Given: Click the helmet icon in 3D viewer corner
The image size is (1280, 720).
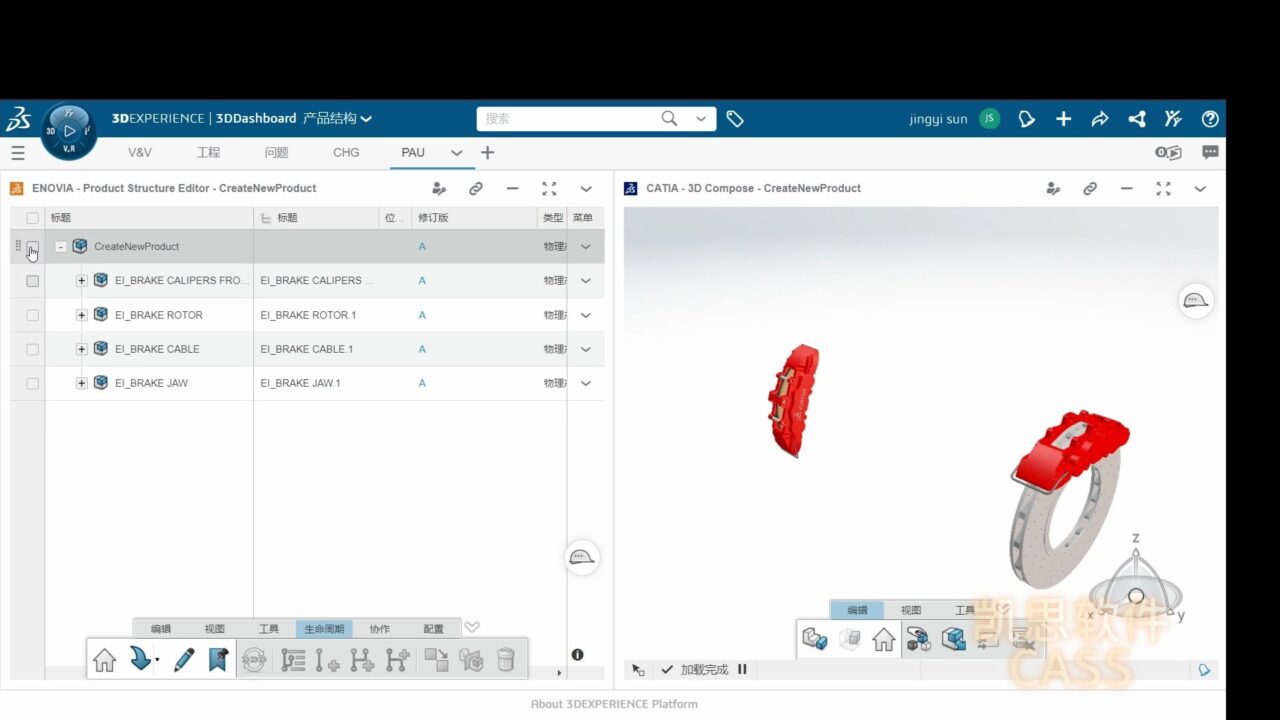Looking at the screenshot, I should click(x=1196, y=300).
